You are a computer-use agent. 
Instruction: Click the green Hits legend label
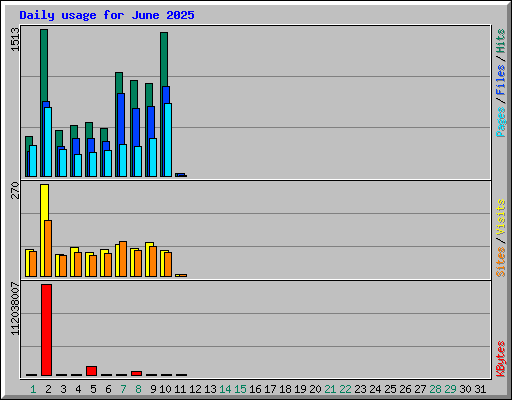point(500,41)
